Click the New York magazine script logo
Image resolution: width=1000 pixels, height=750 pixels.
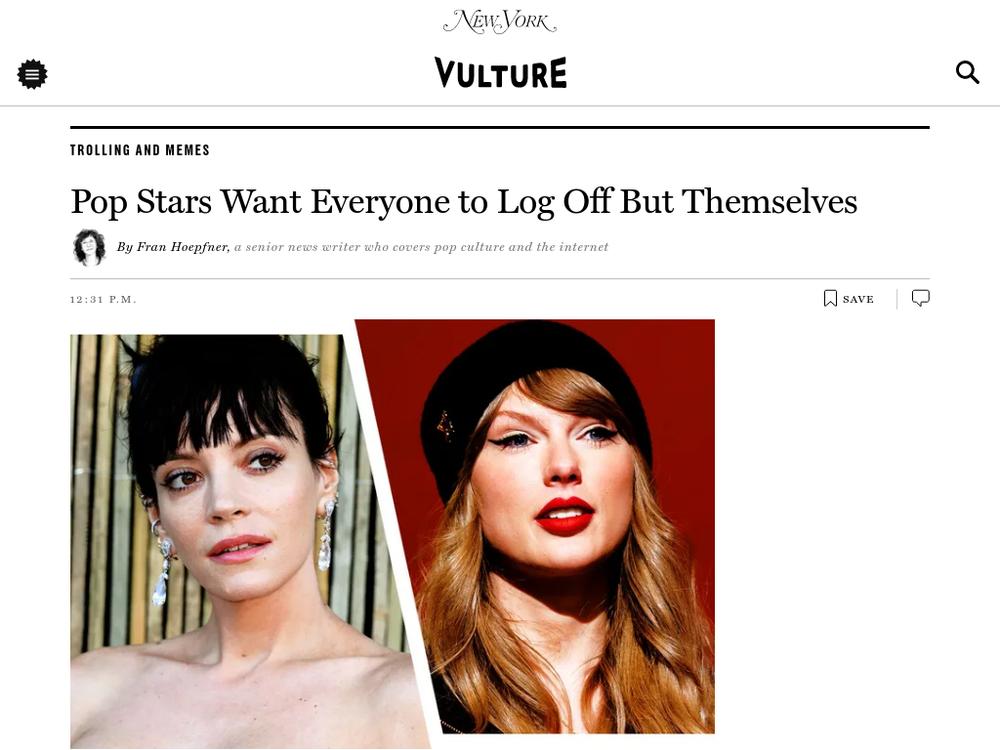tap(500, 21)
